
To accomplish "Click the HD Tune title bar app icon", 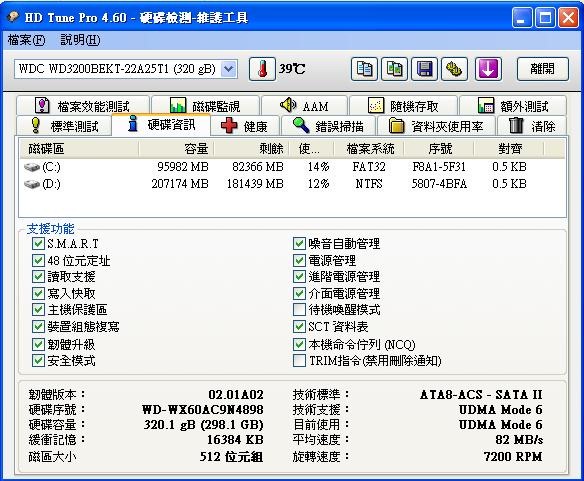I will (13, 17).
